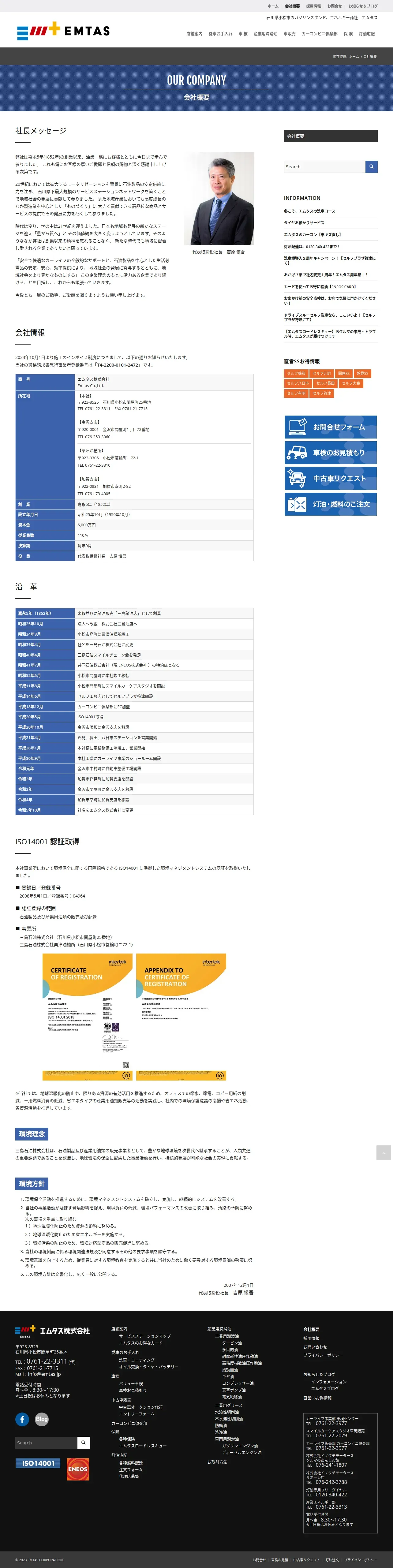Select the セルフ長田 orange tag
This screenshot has width=393, height=1568.
[325, 383]
